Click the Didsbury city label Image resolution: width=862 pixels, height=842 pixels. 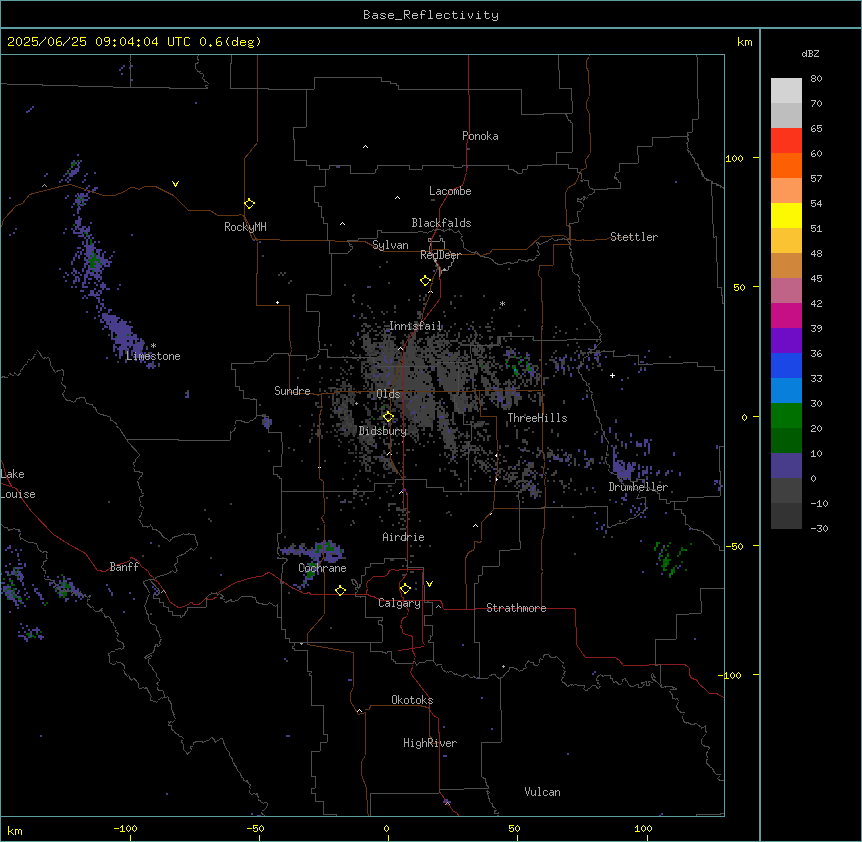coord(383,431)
